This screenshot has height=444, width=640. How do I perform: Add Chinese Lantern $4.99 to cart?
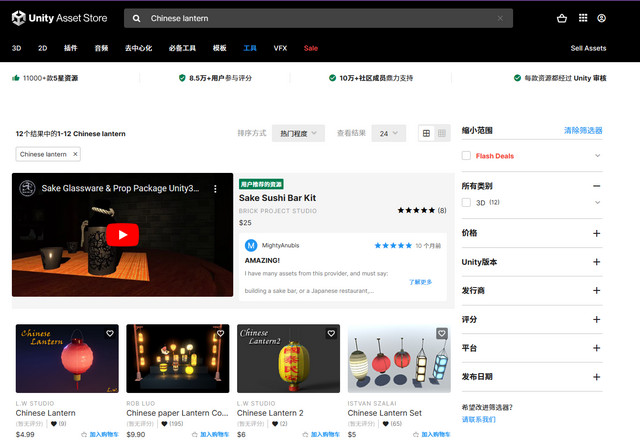coord(100,434)
